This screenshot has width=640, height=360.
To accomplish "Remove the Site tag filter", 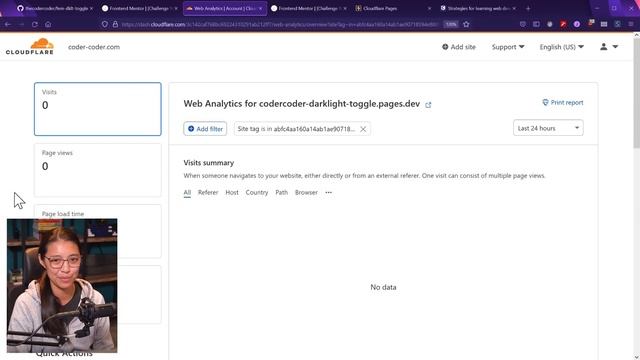I will (x=363, y=129).
